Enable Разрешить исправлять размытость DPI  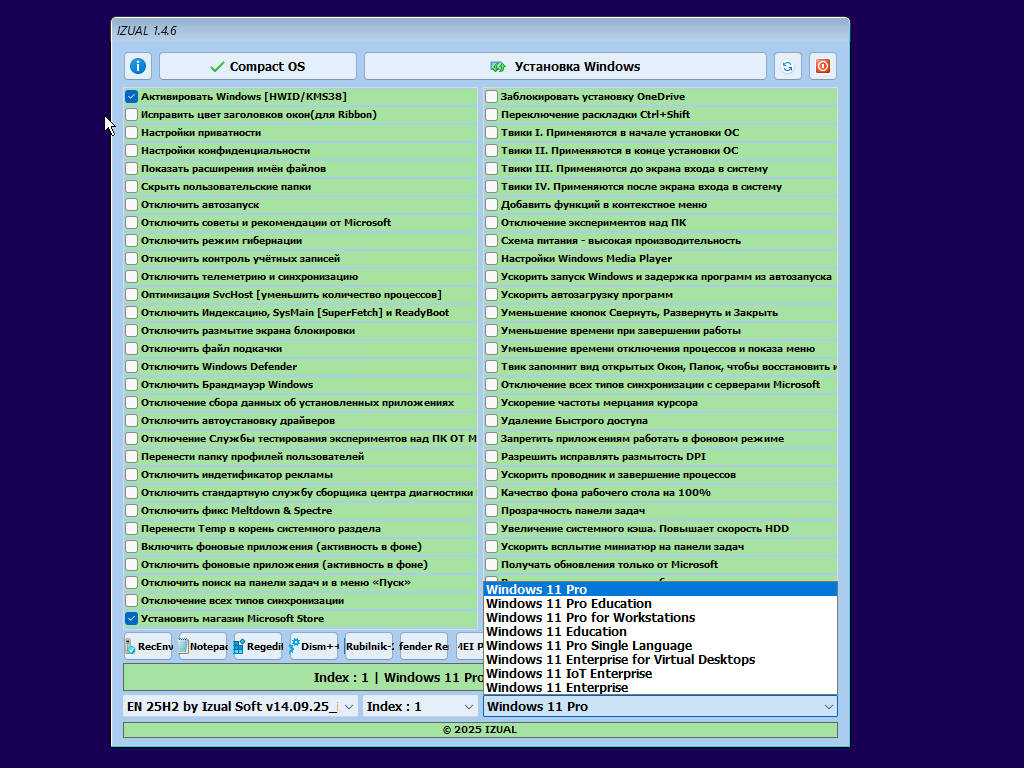492,456
